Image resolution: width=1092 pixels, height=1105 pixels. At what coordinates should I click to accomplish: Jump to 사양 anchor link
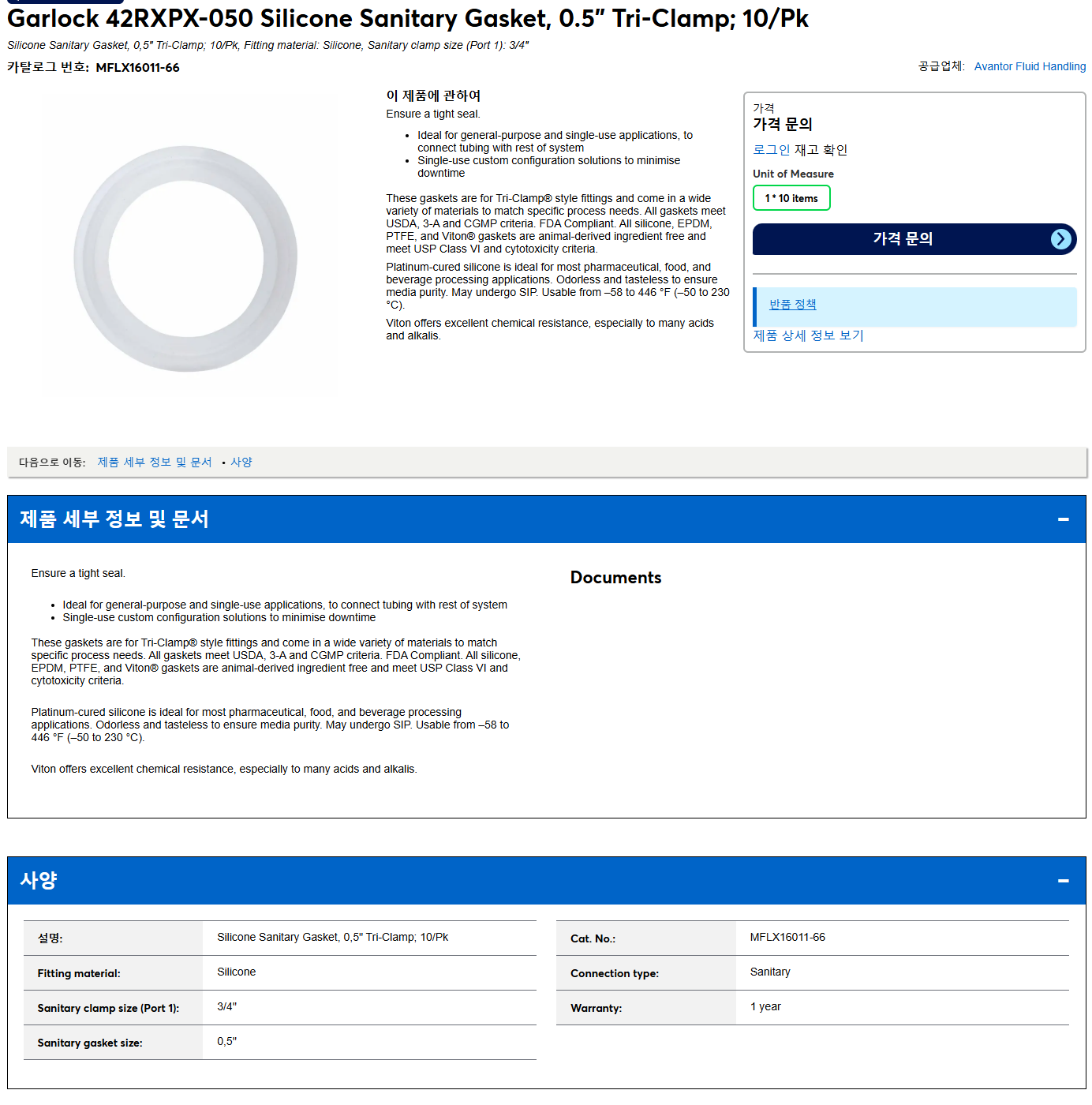tap(241, 463)
